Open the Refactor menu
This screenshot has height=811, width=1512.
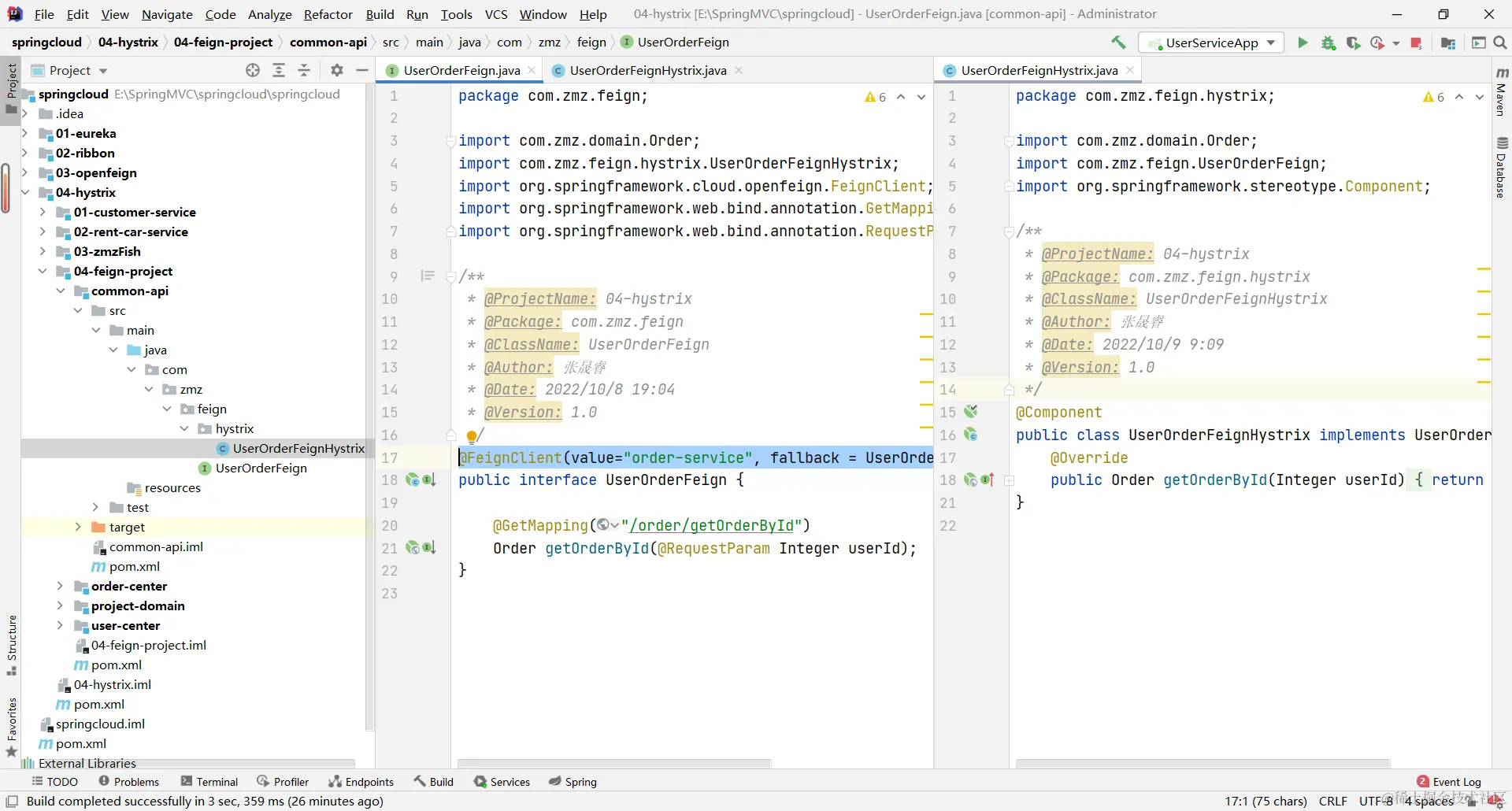[x=328, y=14]
